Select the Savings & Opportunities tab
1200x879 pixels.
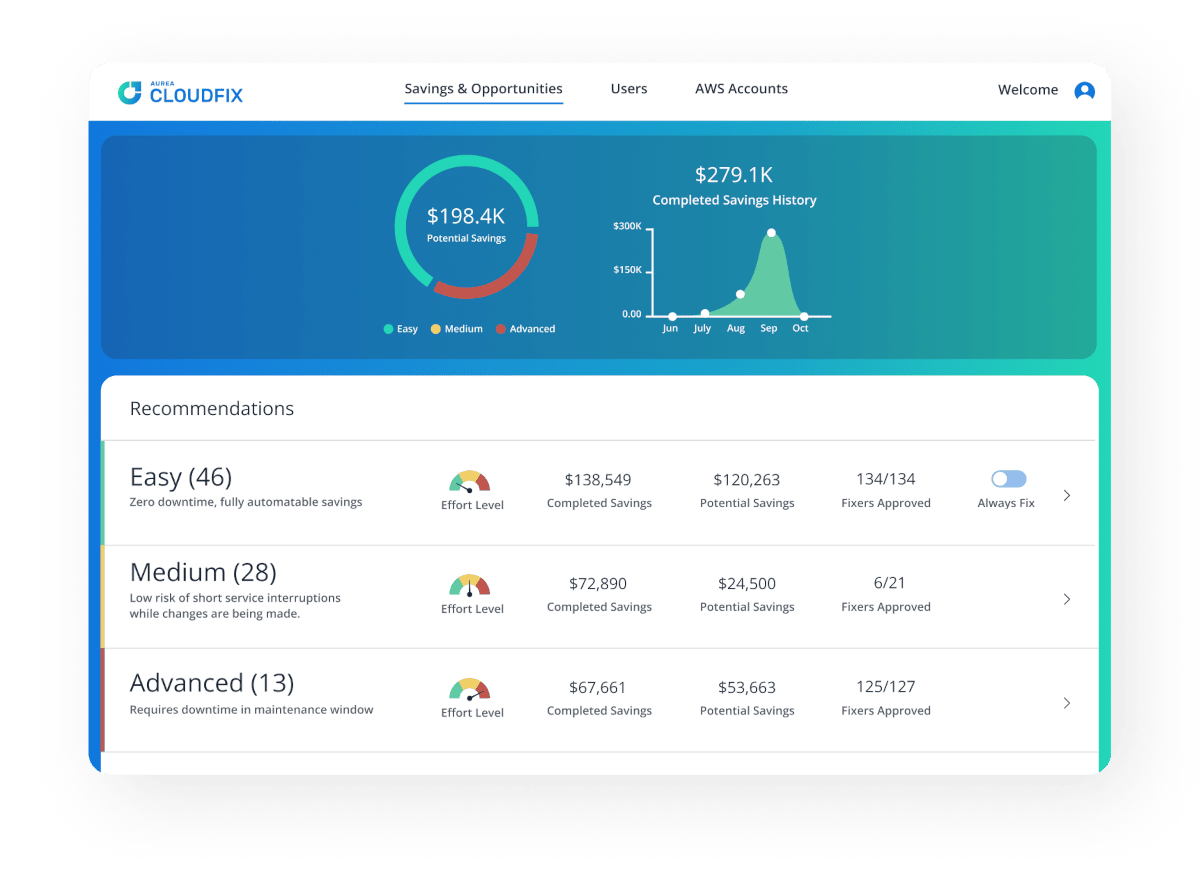click(x=483, y=88)
